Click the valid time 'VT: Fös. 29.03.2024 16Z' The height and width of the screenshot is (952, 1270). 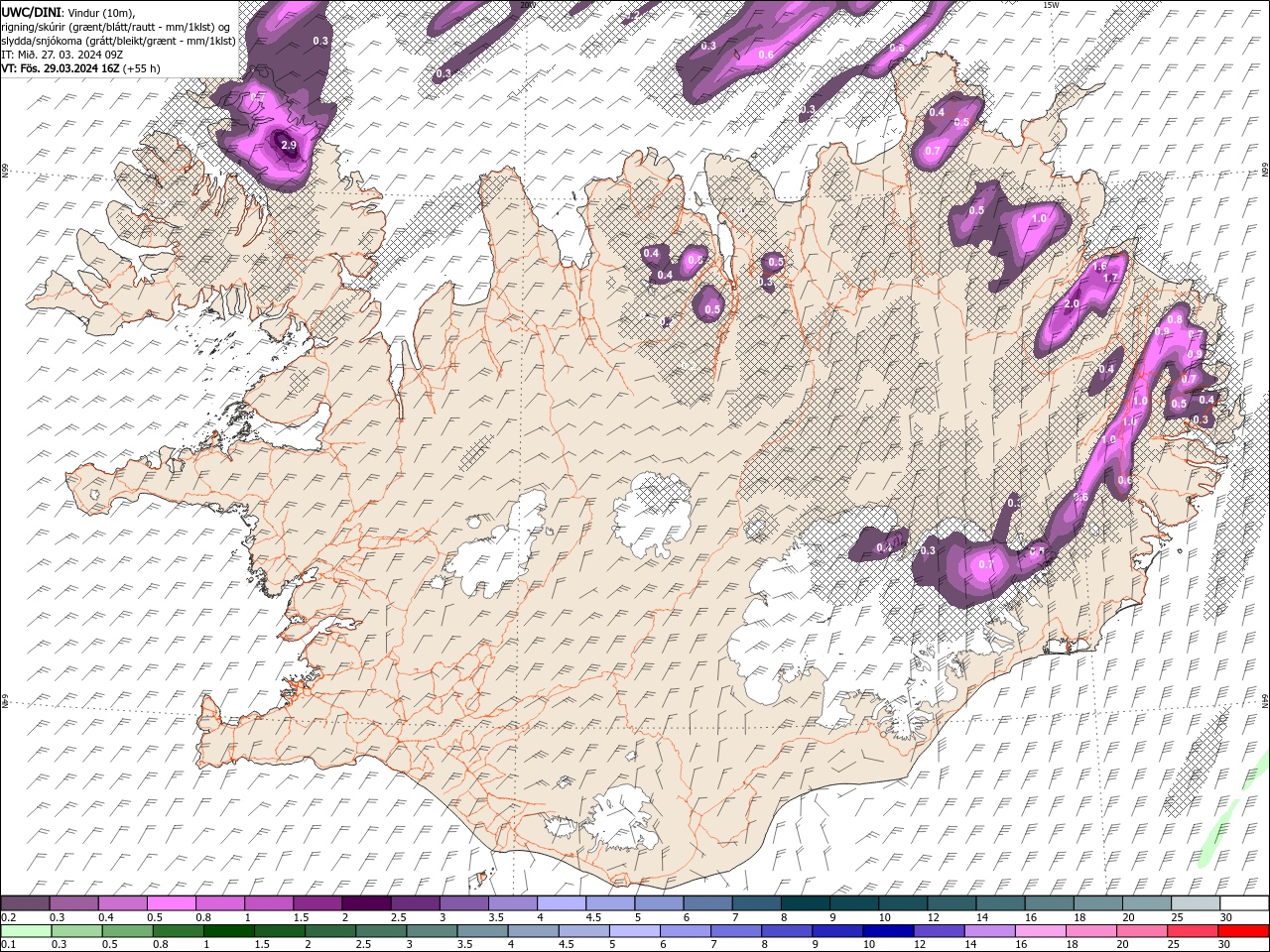tap(61, 68)
